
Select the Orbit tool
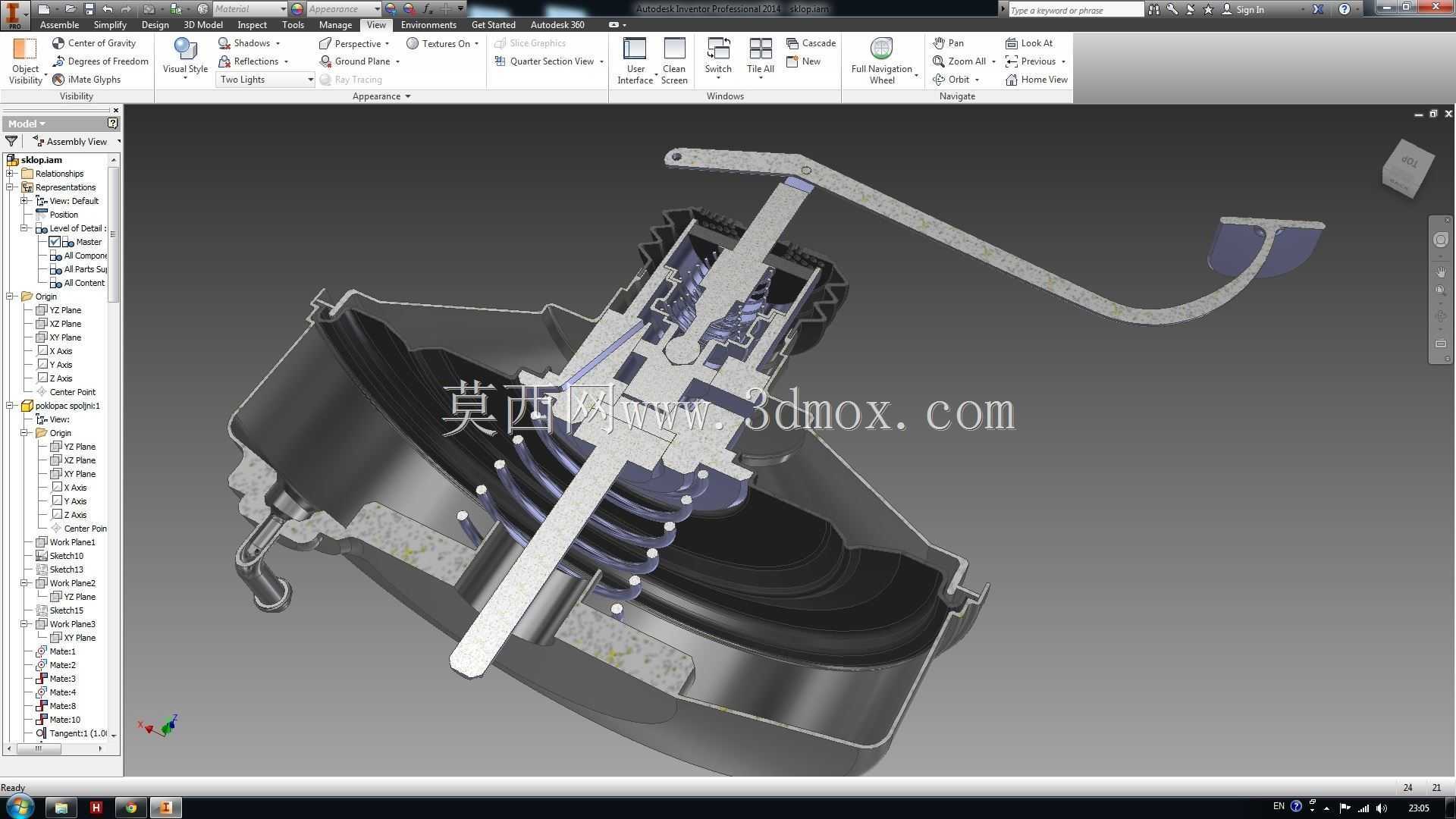pos(951,80)
